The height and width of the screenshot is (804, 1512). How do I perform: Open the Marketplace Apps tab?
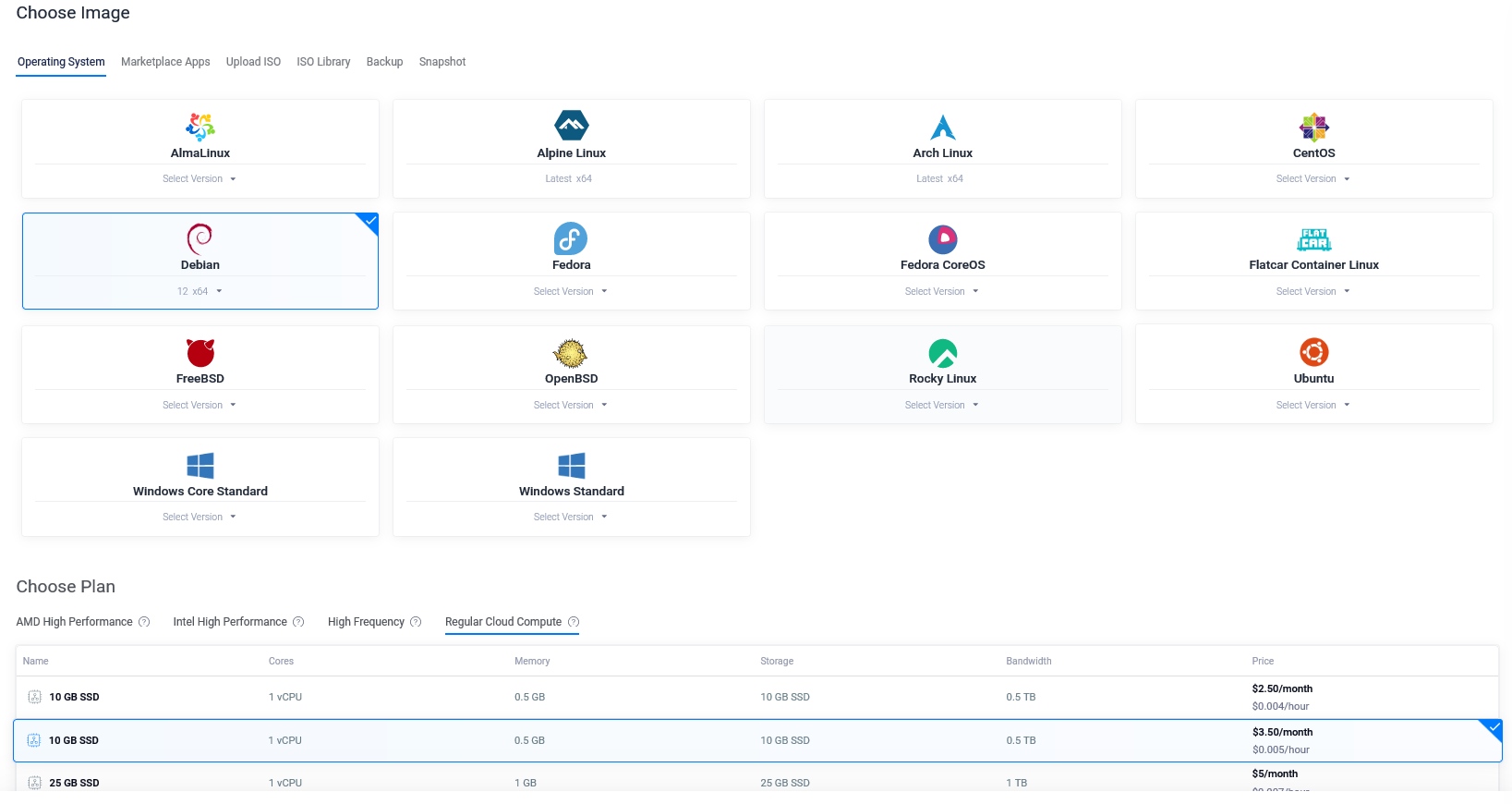pyautogui.click(x=165, y=62)
